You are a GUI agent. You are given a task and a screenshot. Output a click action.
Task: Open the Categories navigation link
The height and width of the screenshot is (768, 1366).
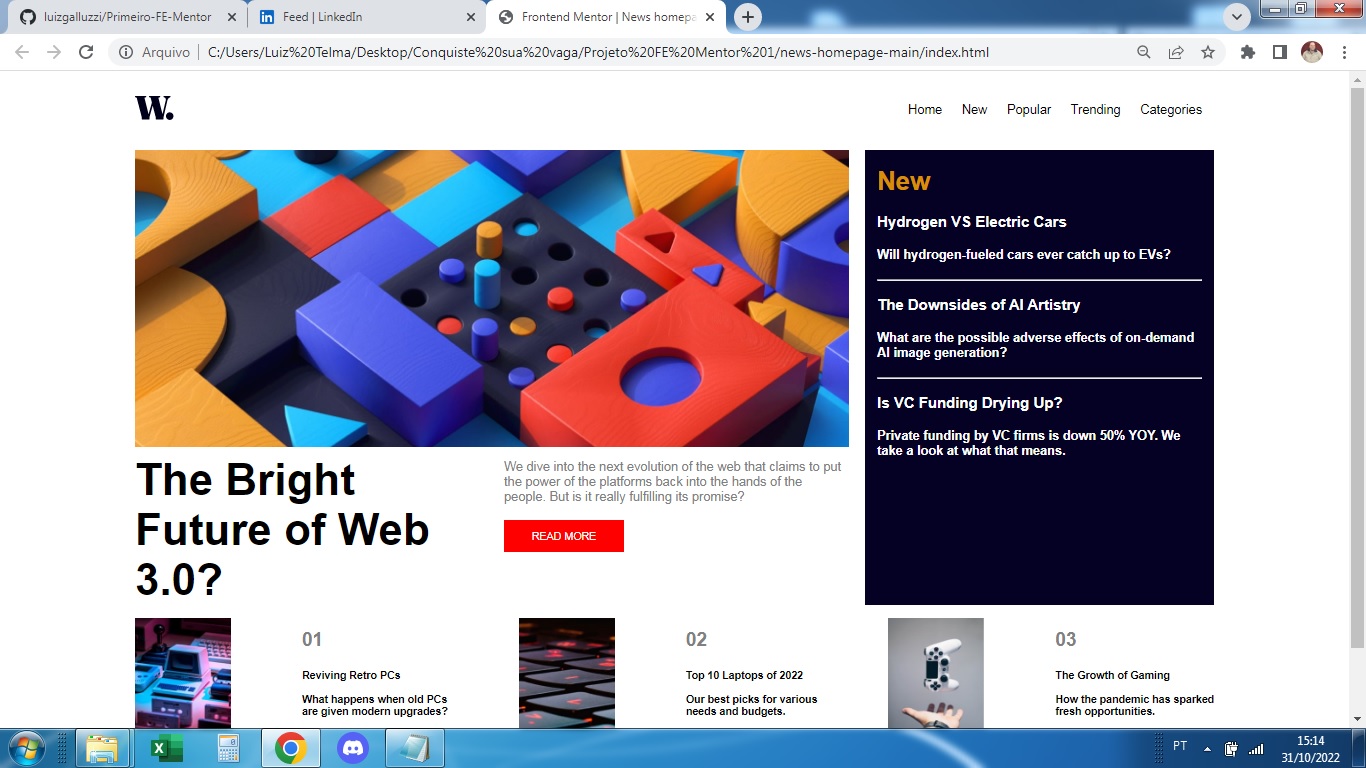tap(1171, 110)
